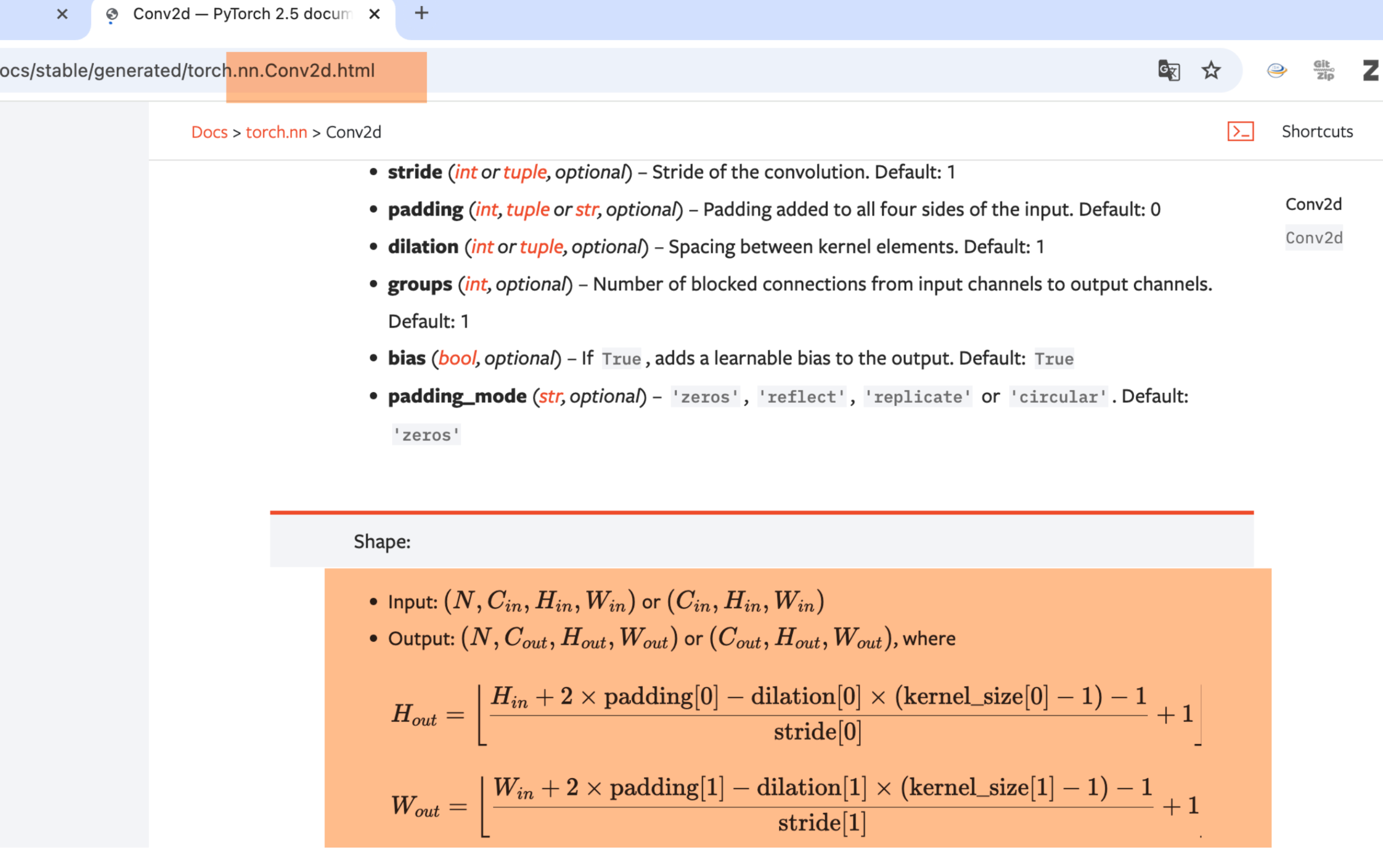Click the default 'zeros' value on last line
1383x868 pixels.
pos(426,435)
